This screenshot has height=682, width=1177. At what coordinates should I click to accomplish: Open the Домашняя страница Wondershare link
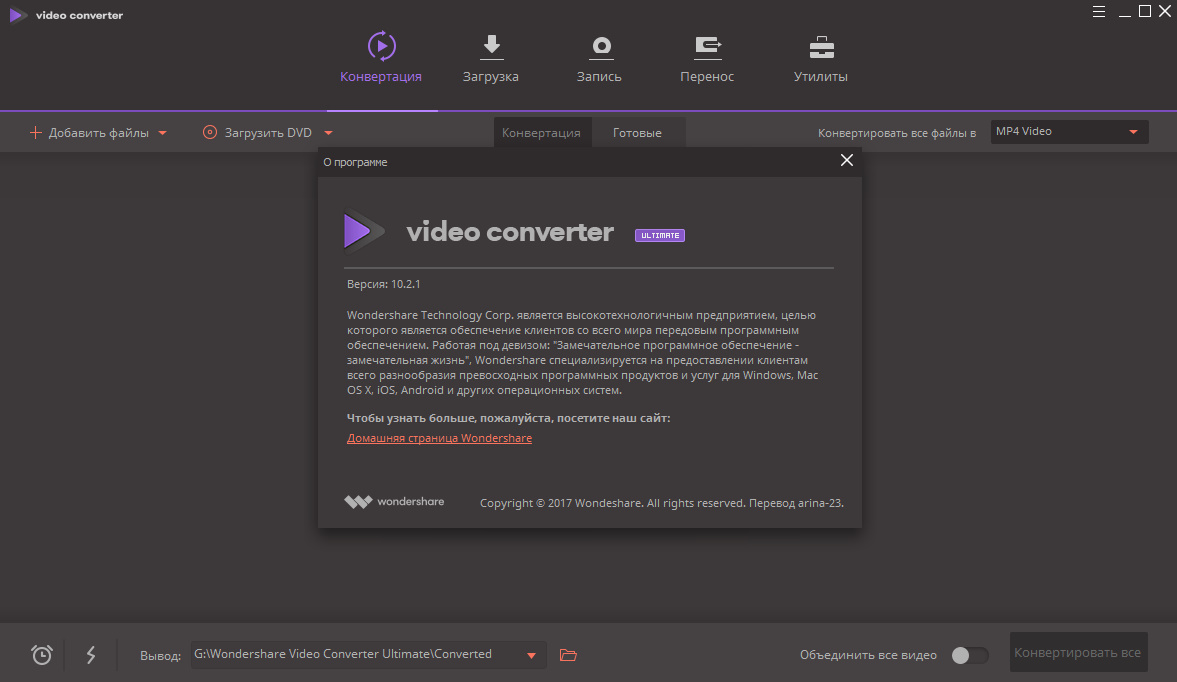pyautogui.click(x=439, y=438)
